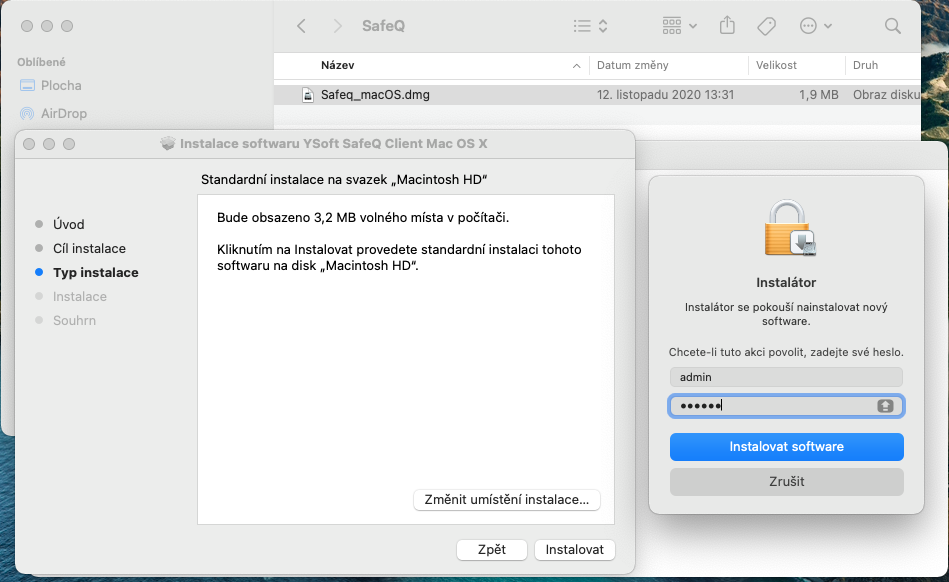
Task: Open the Tags icon in Finder toolbar
Action: click(766, 26)
